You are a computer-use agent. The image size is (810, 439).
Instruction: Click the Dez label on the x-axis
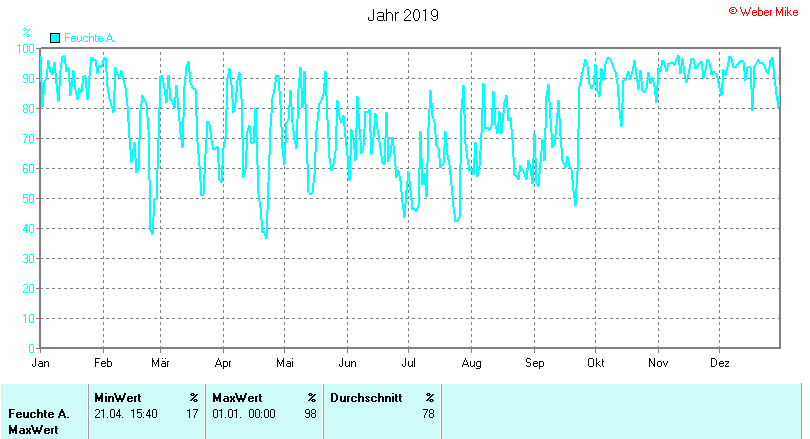pos(720,362)
